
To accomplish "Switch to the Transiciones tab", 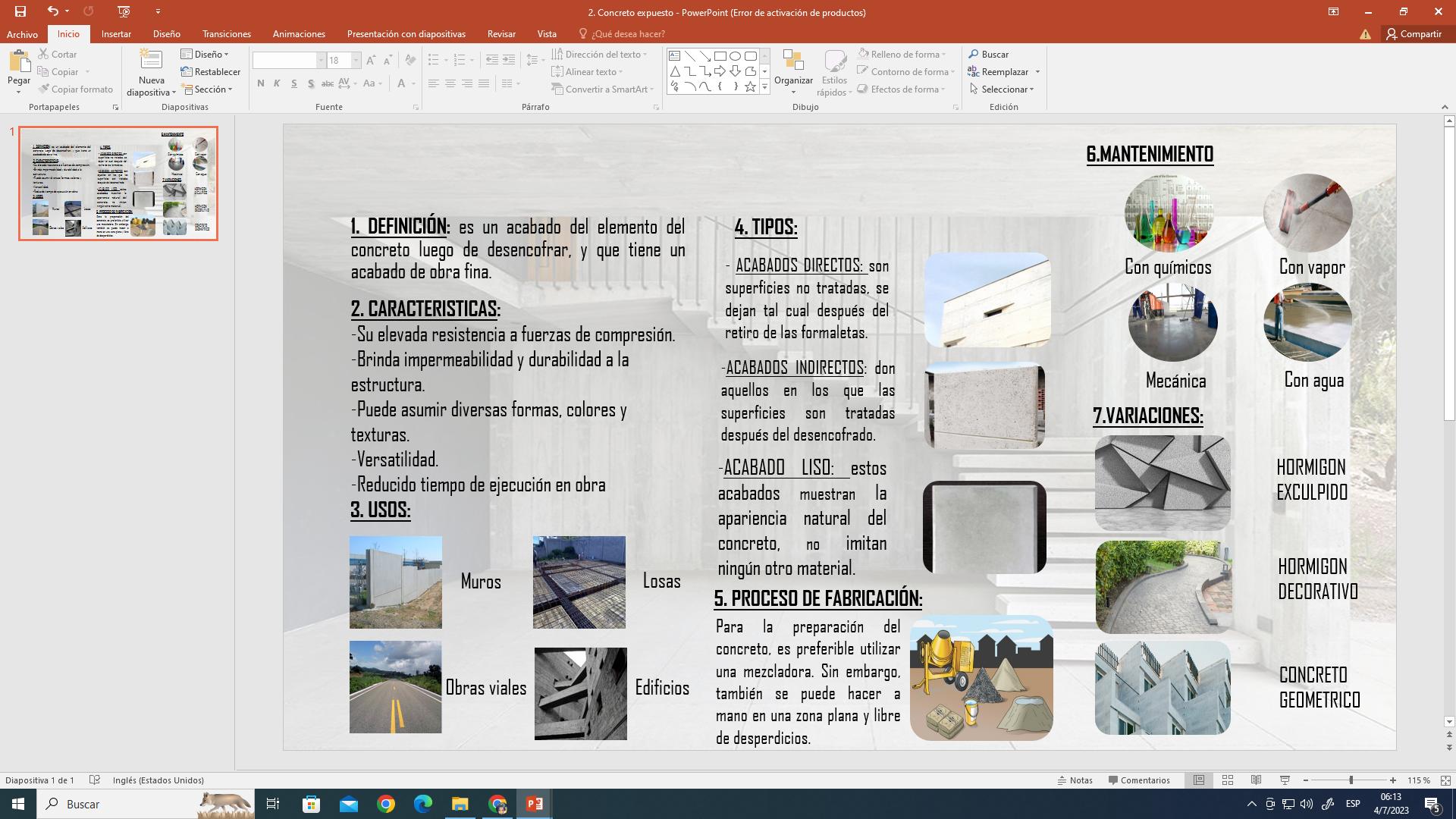I will (226, 34).
